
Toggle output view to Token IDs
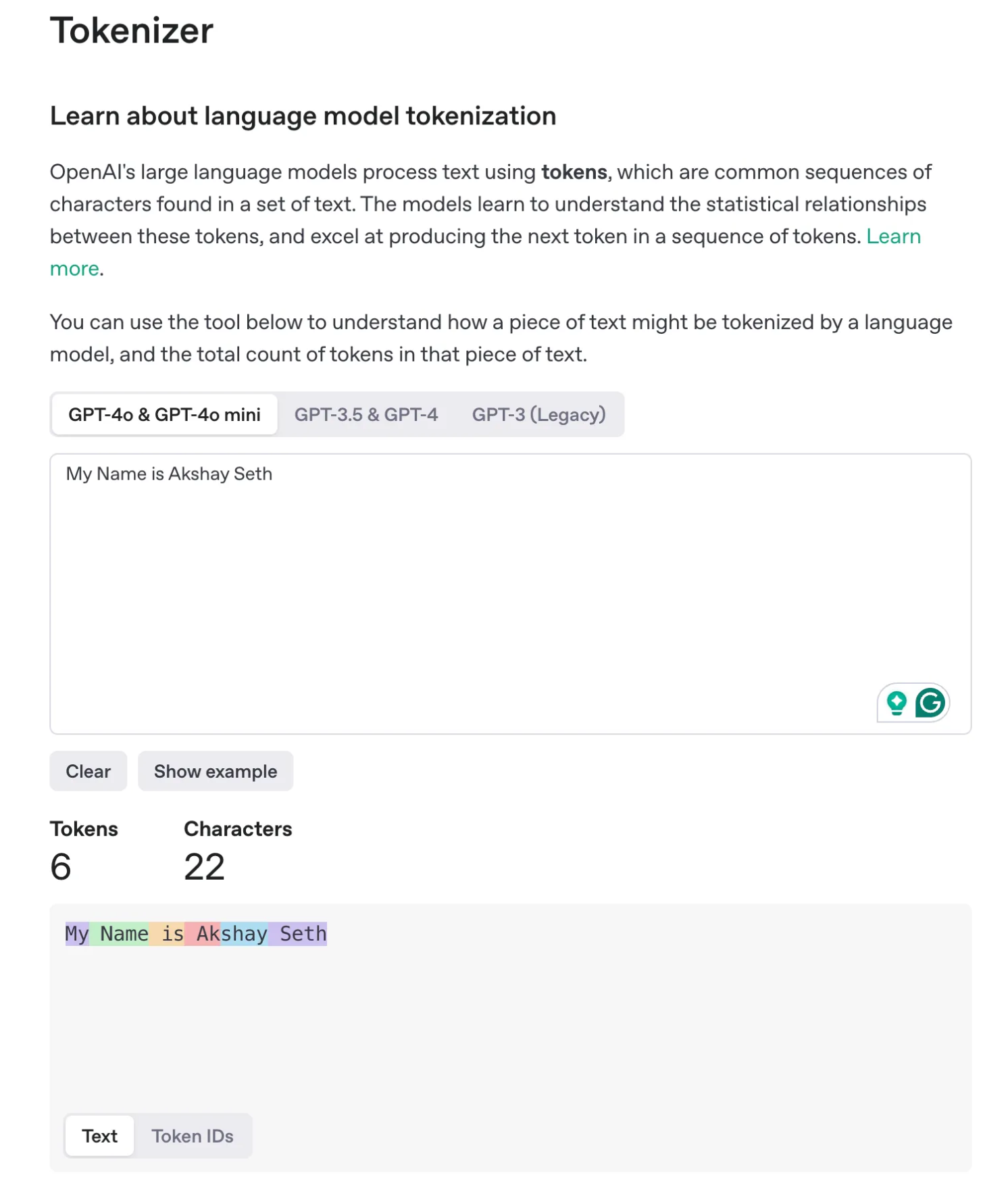point(193,1136)
